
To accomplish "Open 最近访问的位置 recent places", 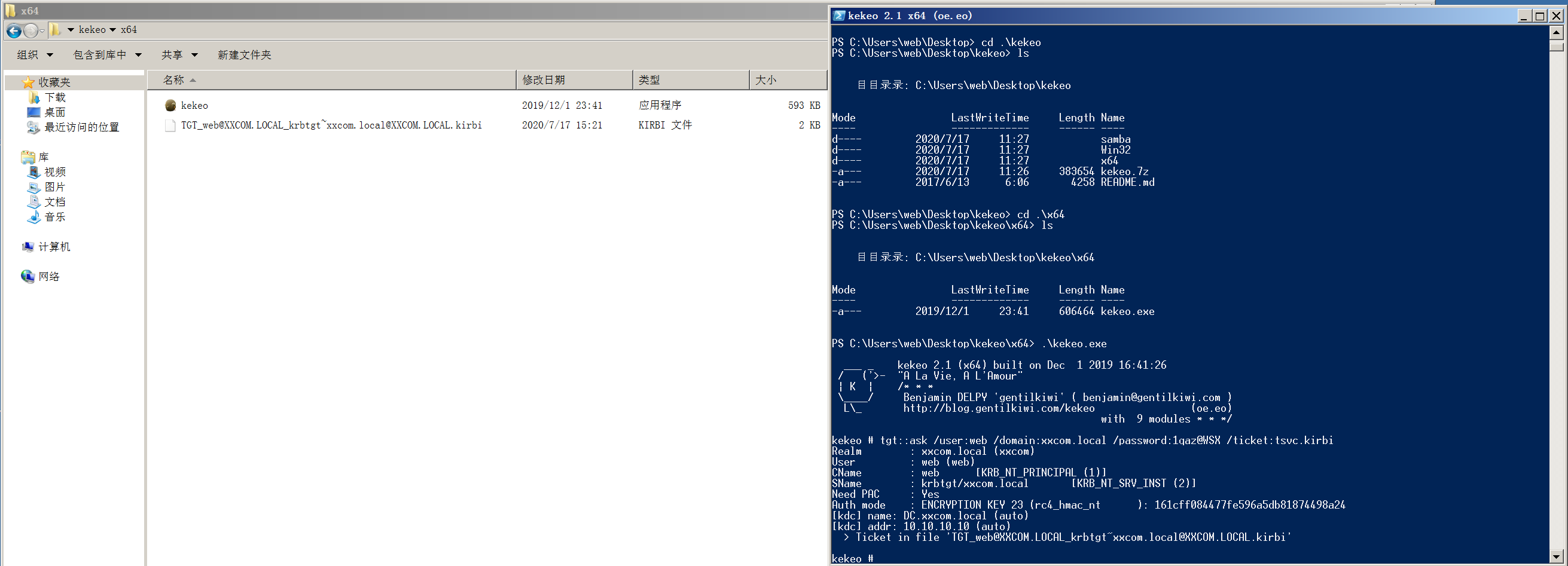I will click(x=81, y=127).
